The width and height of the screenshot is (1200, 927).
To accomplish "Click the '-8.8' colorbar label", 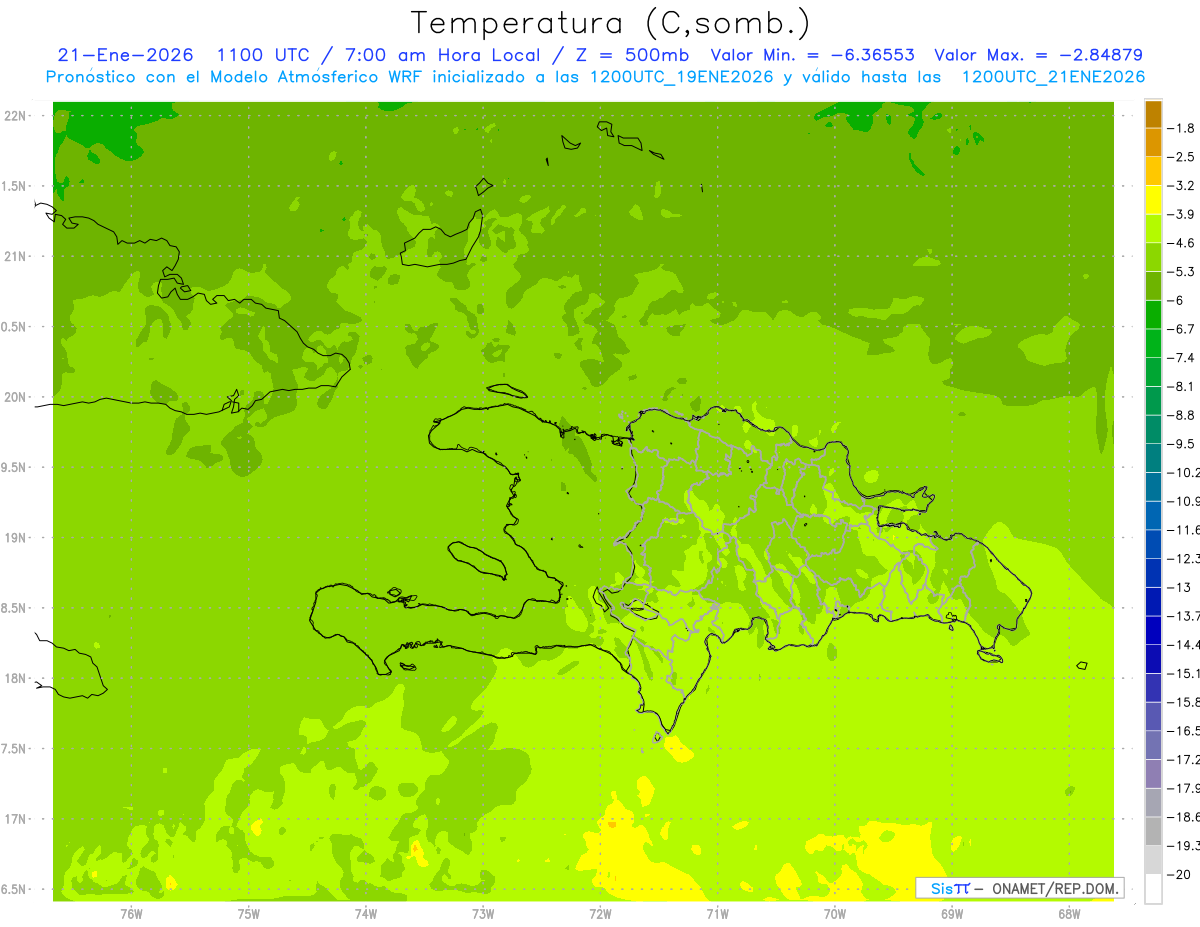I will [1181, 415].
